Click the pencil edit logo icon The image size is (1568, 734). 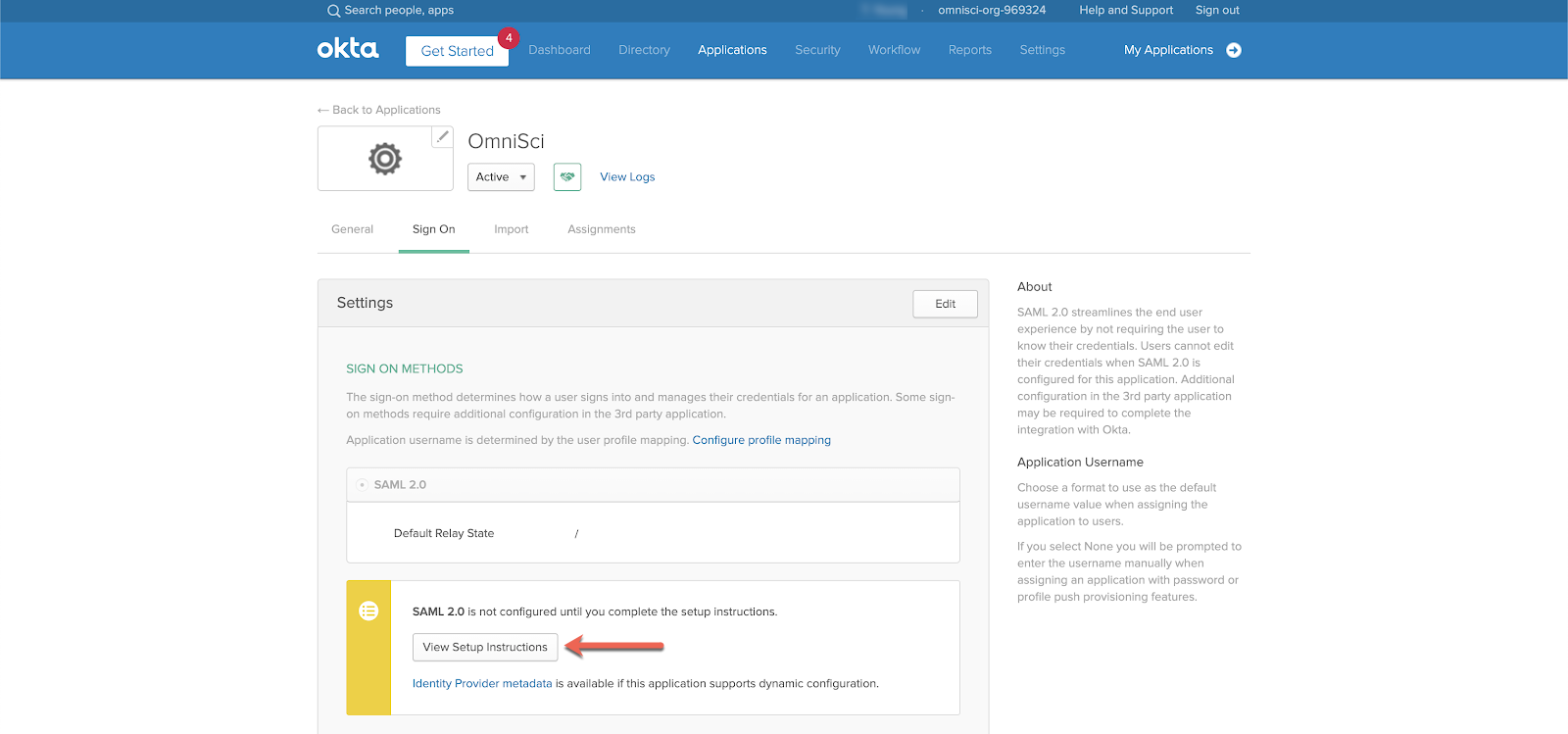coord(443,136)
